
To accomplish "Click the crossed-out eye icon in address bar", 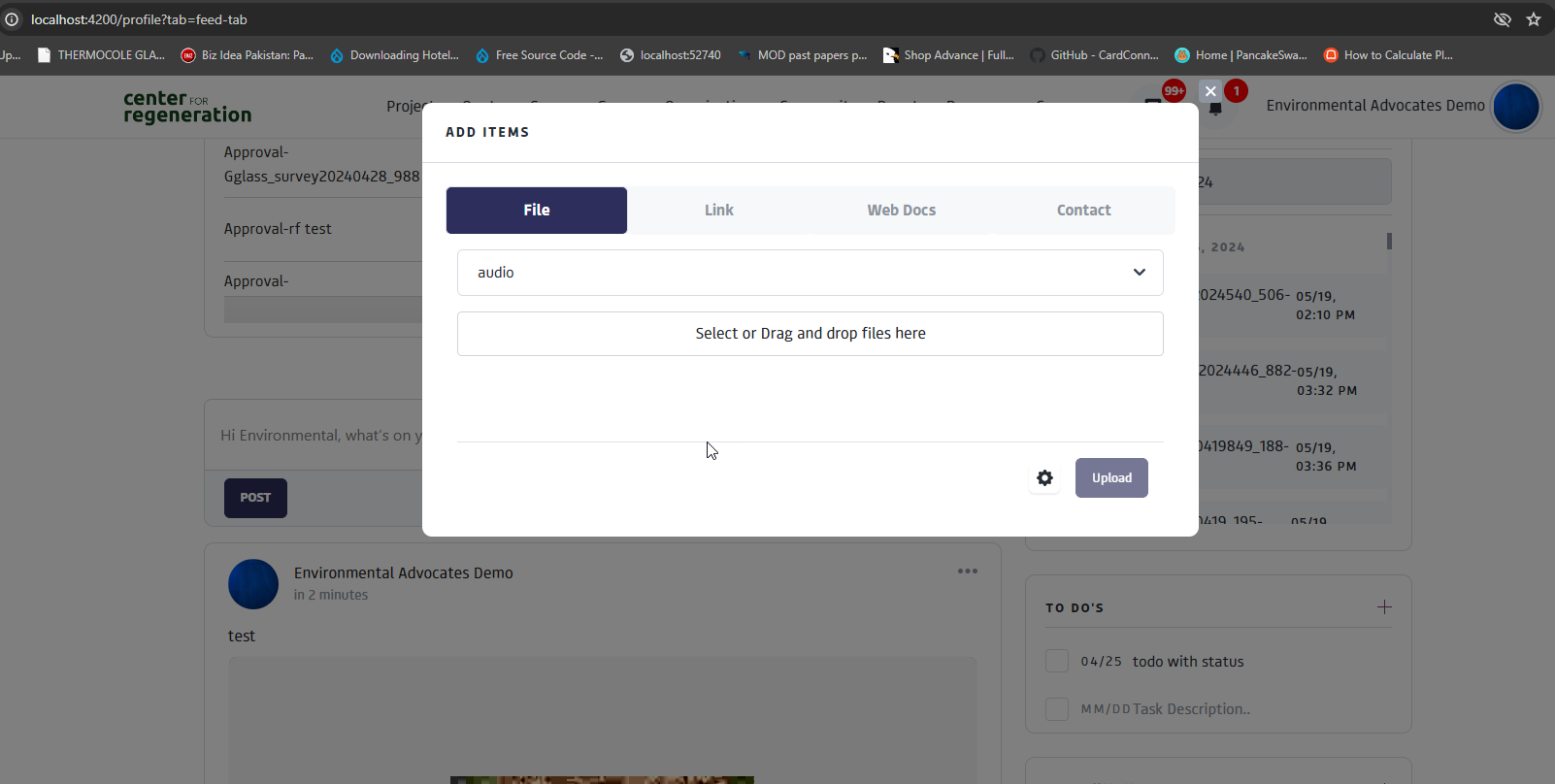I will point(1503,19).
